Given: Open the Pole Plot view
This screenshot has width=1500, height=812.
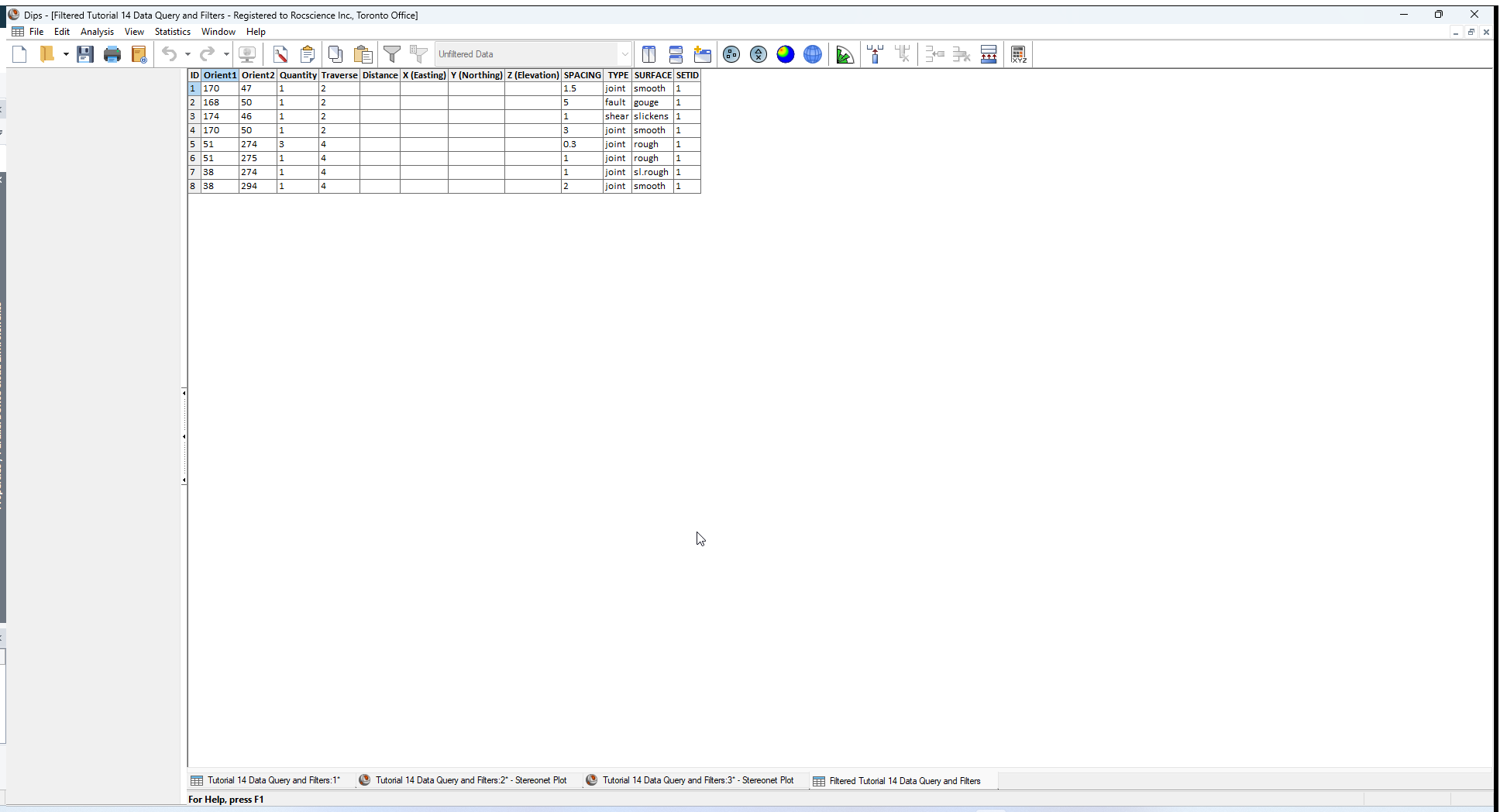Looking at the screenshot, I should coord(731,54).
